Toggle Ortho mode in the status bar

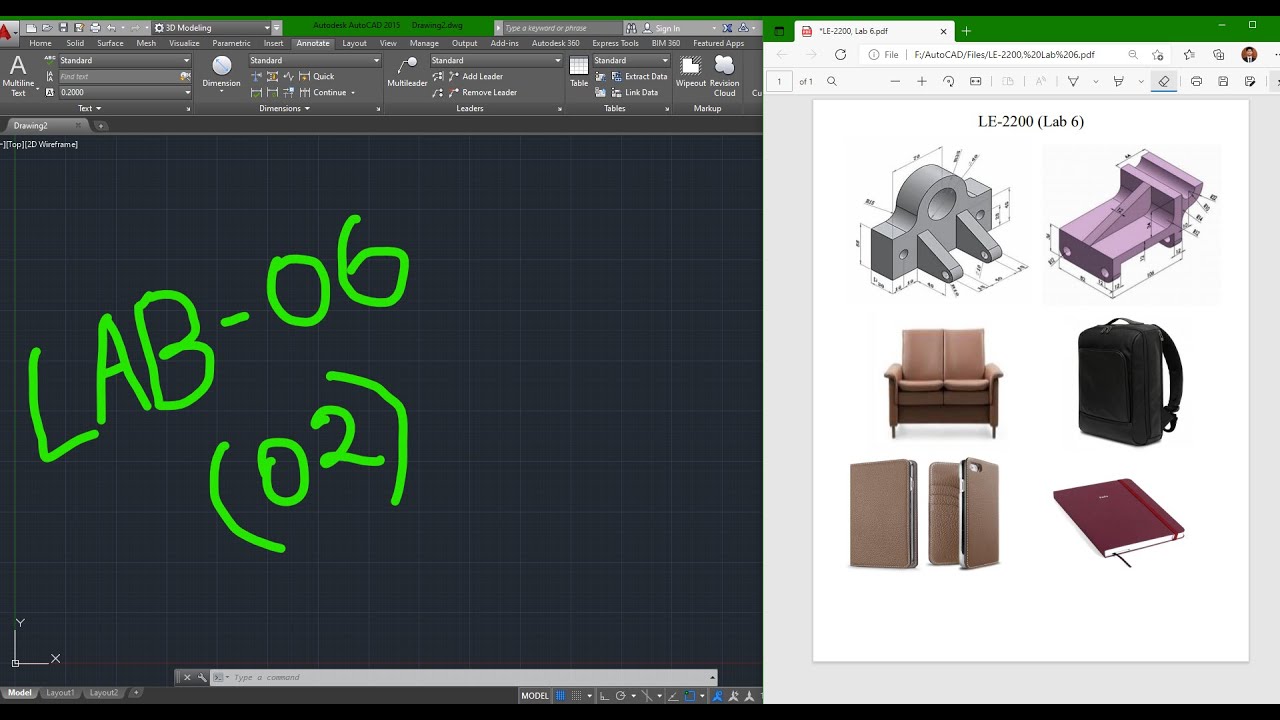point(604,695)
